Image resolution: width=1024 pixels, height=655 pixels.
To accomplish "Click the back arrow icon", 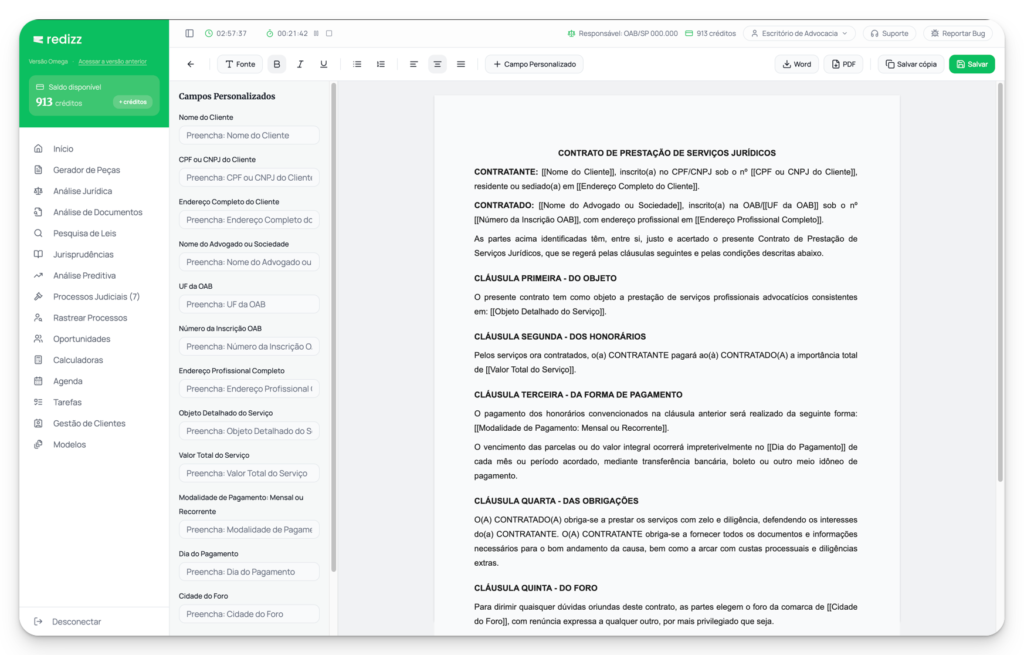I will click(x=191, y=64).
